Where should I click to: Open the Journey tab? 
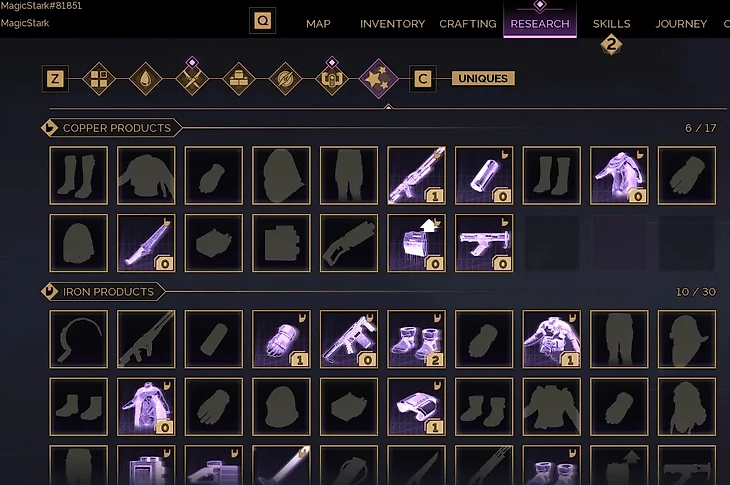(681, 24)
